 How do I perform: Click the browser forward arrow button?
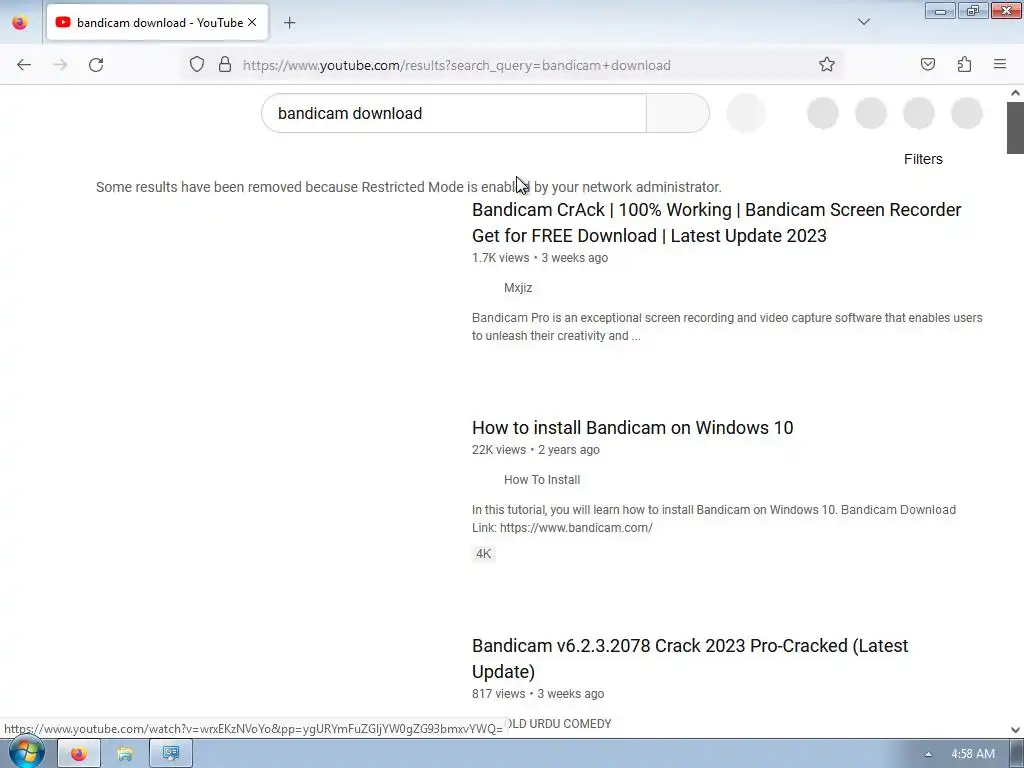pos(60,65)
